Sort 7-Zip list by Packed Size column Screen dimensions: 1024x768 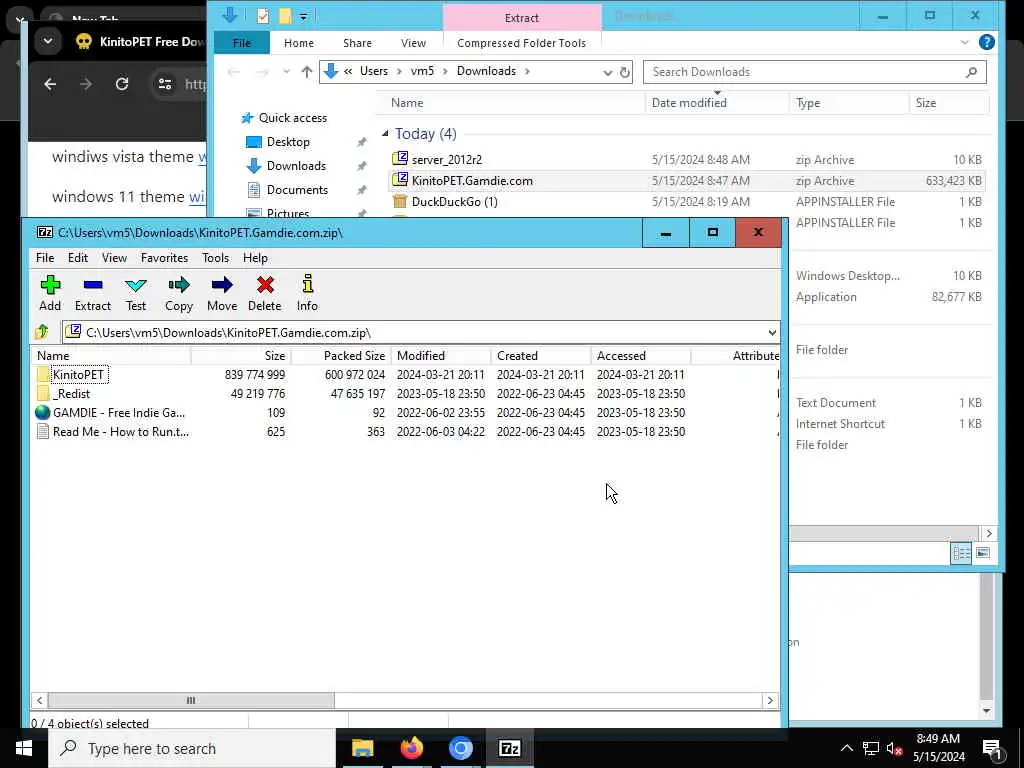(341, 356)
